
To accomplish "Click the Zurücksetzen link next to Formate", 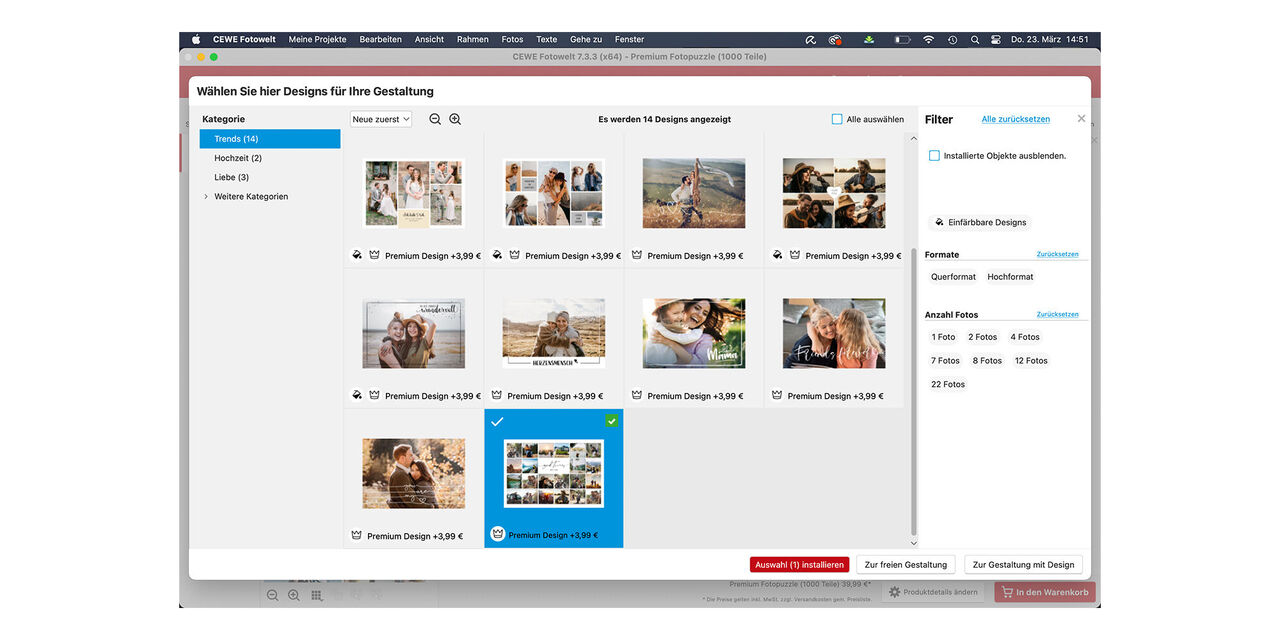I will [1057, 254].
